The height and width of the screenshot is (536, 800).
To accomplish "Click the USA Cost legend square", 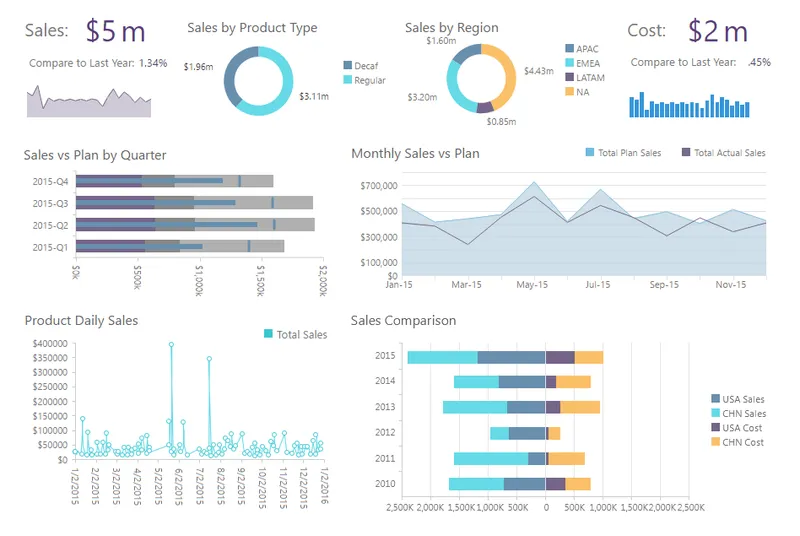I will coord(715,427).
